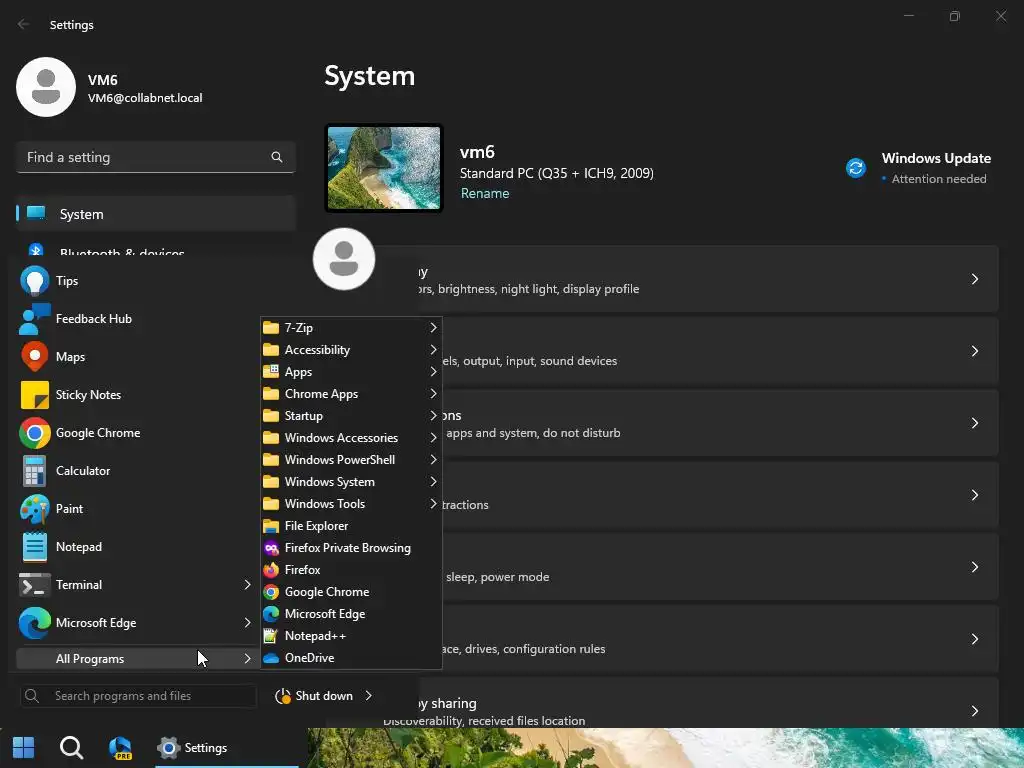Viewport: 1024px width, 768px height.
Task: Expand the Windows Accessories folder
Action: tap(351, 438)
